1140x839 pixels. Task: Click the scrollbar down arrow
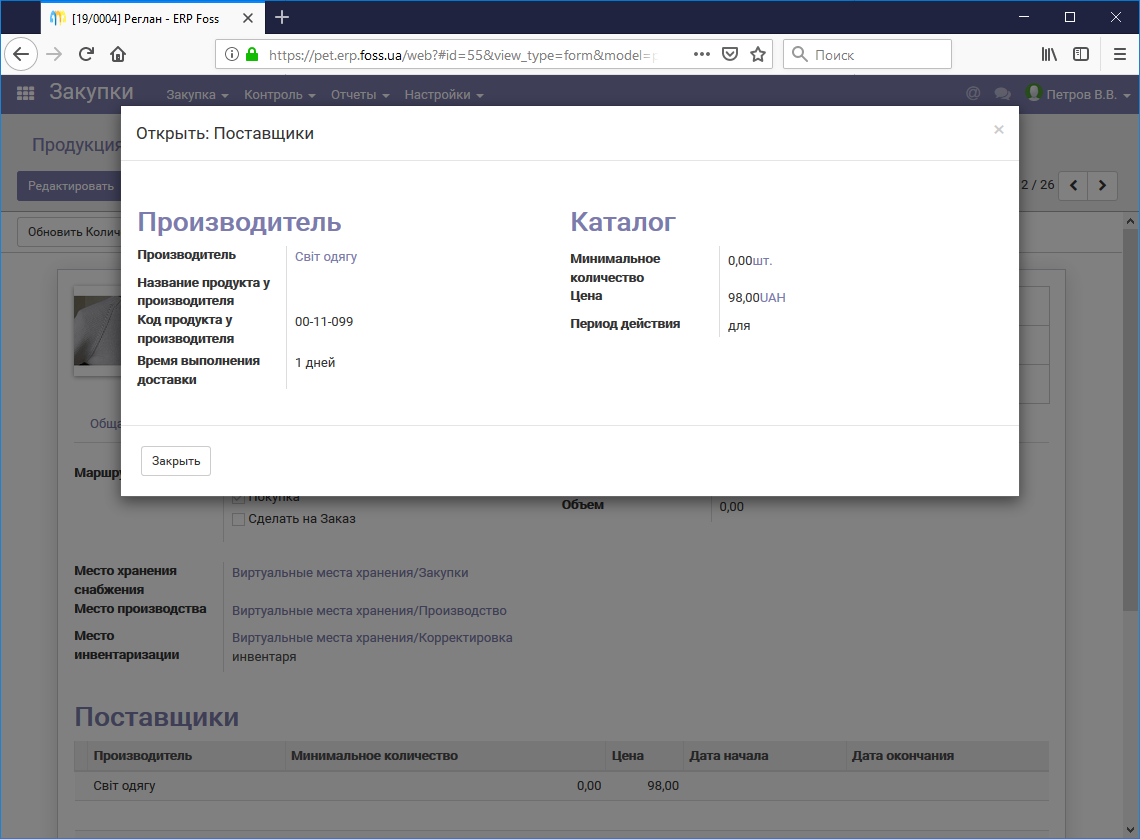click(1130, 830)
